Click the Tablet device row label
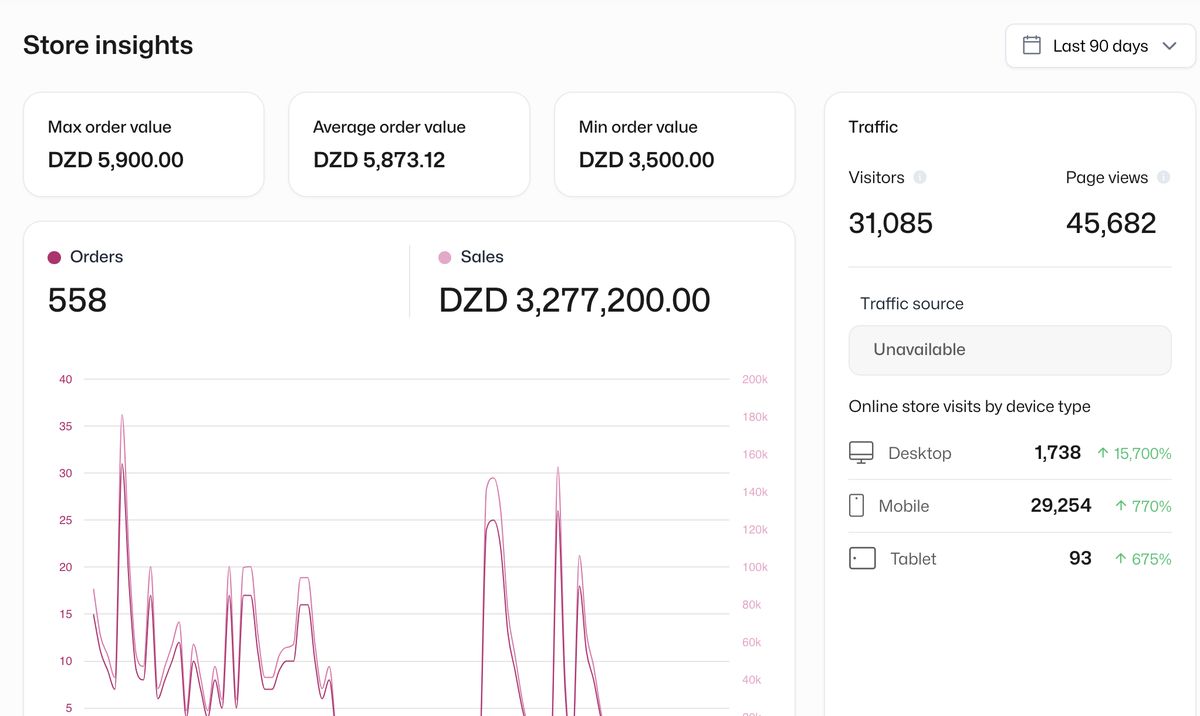Screen dimensions: 1200x716 point(913,559)
